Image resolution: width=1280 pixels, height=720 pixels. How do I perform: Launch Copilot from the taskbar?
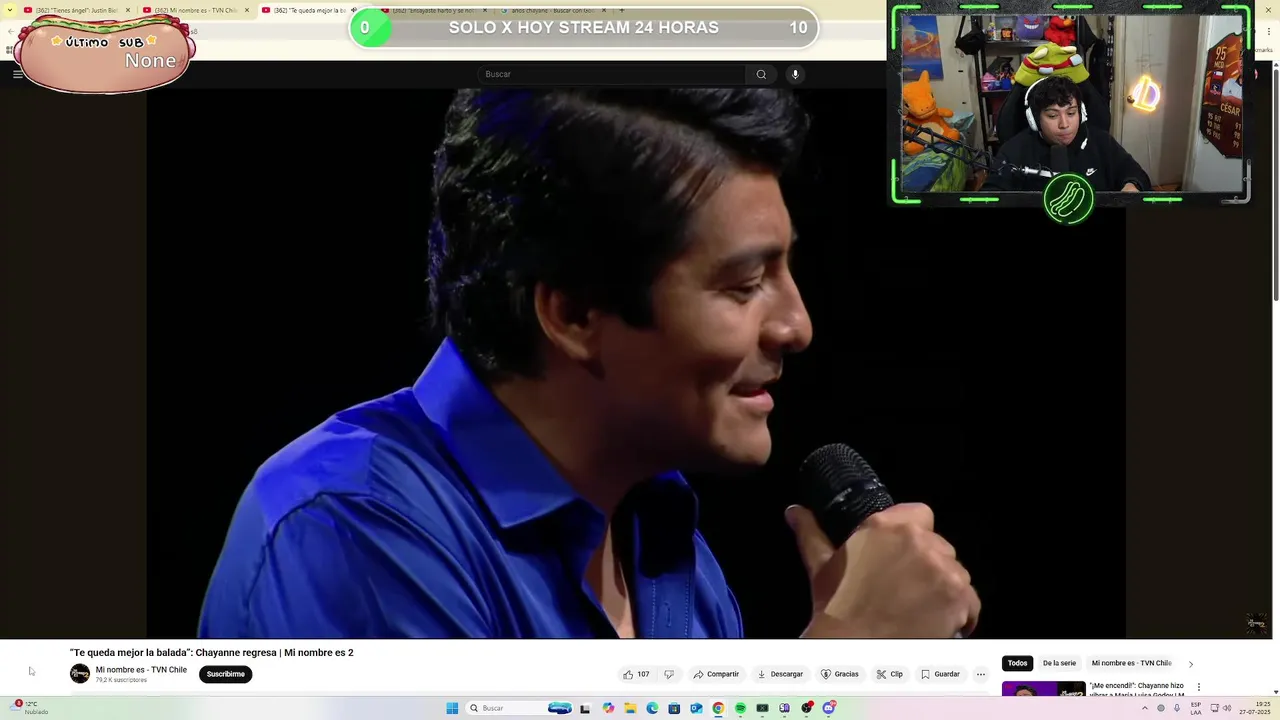click(608, 708)
